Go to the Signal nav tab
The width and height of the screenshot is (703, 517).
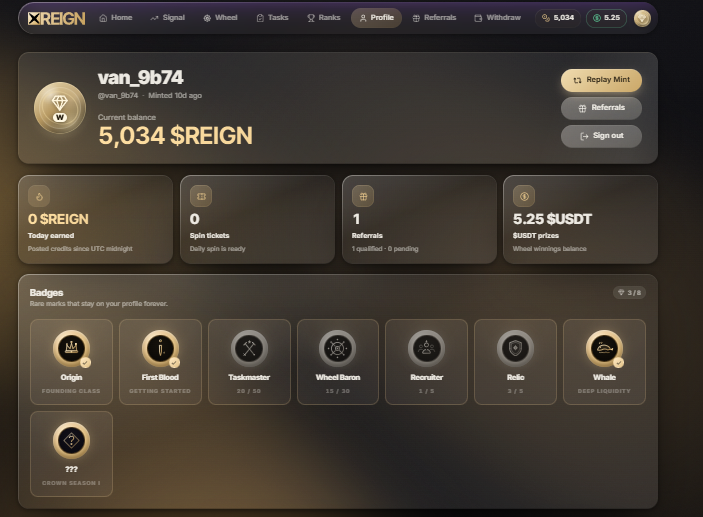click(168, 18)
